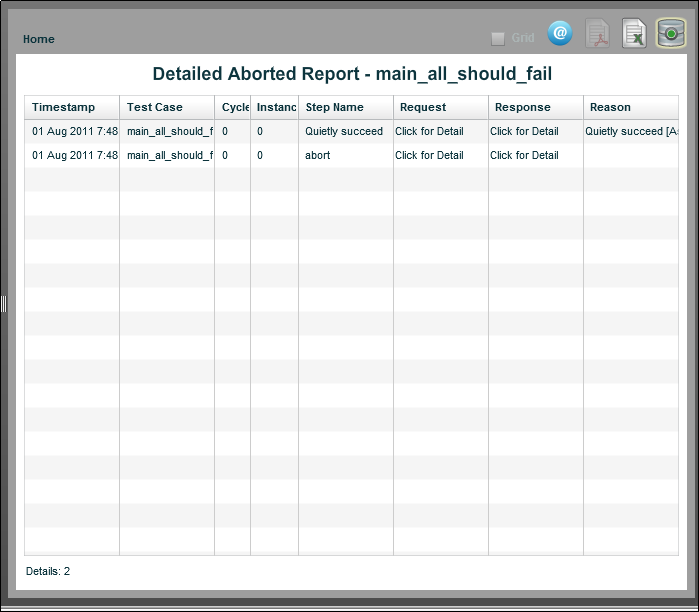Click the email report icon
This screenshot has width=699, height=612.
(x=560, y=34)
